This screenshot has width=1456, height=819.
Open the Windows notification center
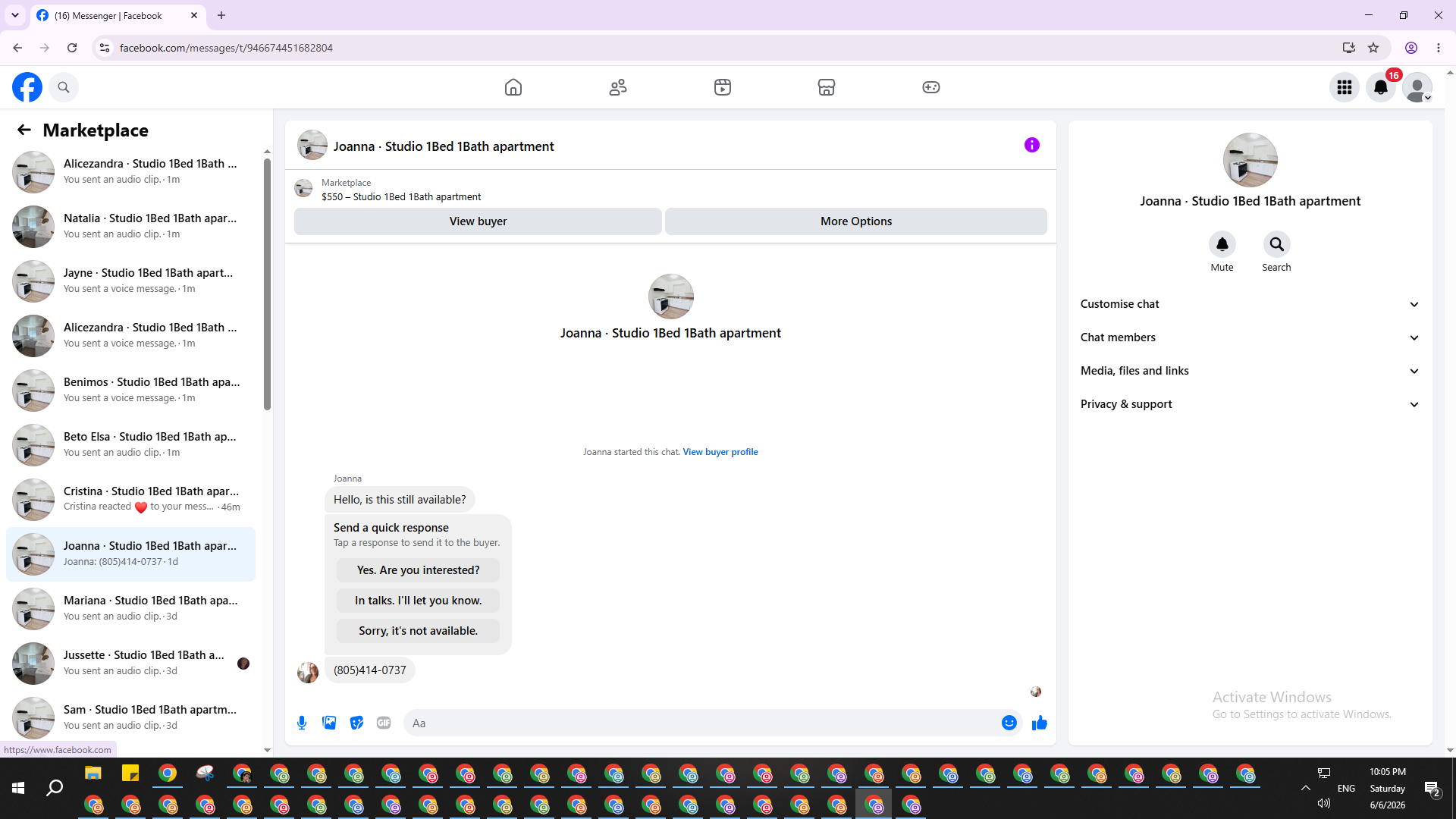click(x=1432, y=789)
